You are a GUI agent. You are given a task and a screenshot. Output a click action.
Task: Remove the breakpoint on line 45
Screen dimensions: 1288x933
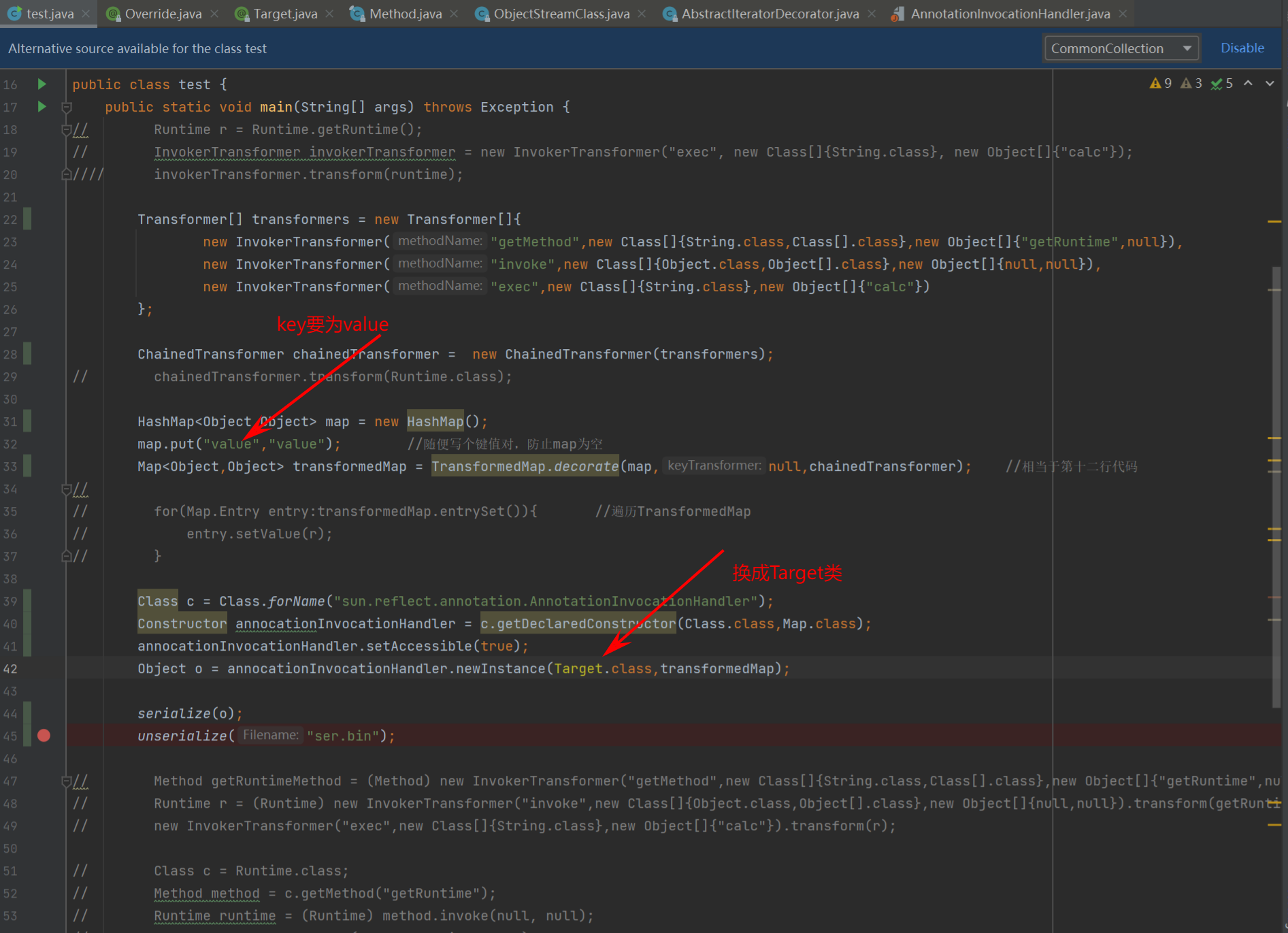[44, 736]
